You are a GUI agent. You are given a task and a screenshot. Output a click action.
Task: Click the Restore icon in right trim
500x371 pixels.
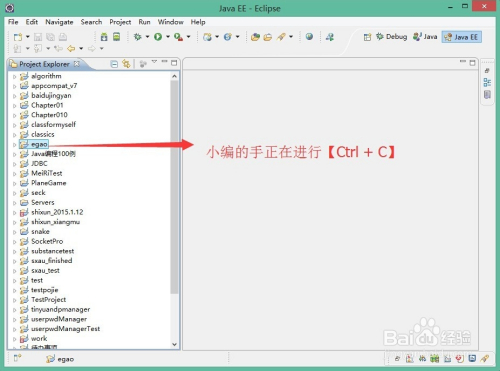click(487, 71)
